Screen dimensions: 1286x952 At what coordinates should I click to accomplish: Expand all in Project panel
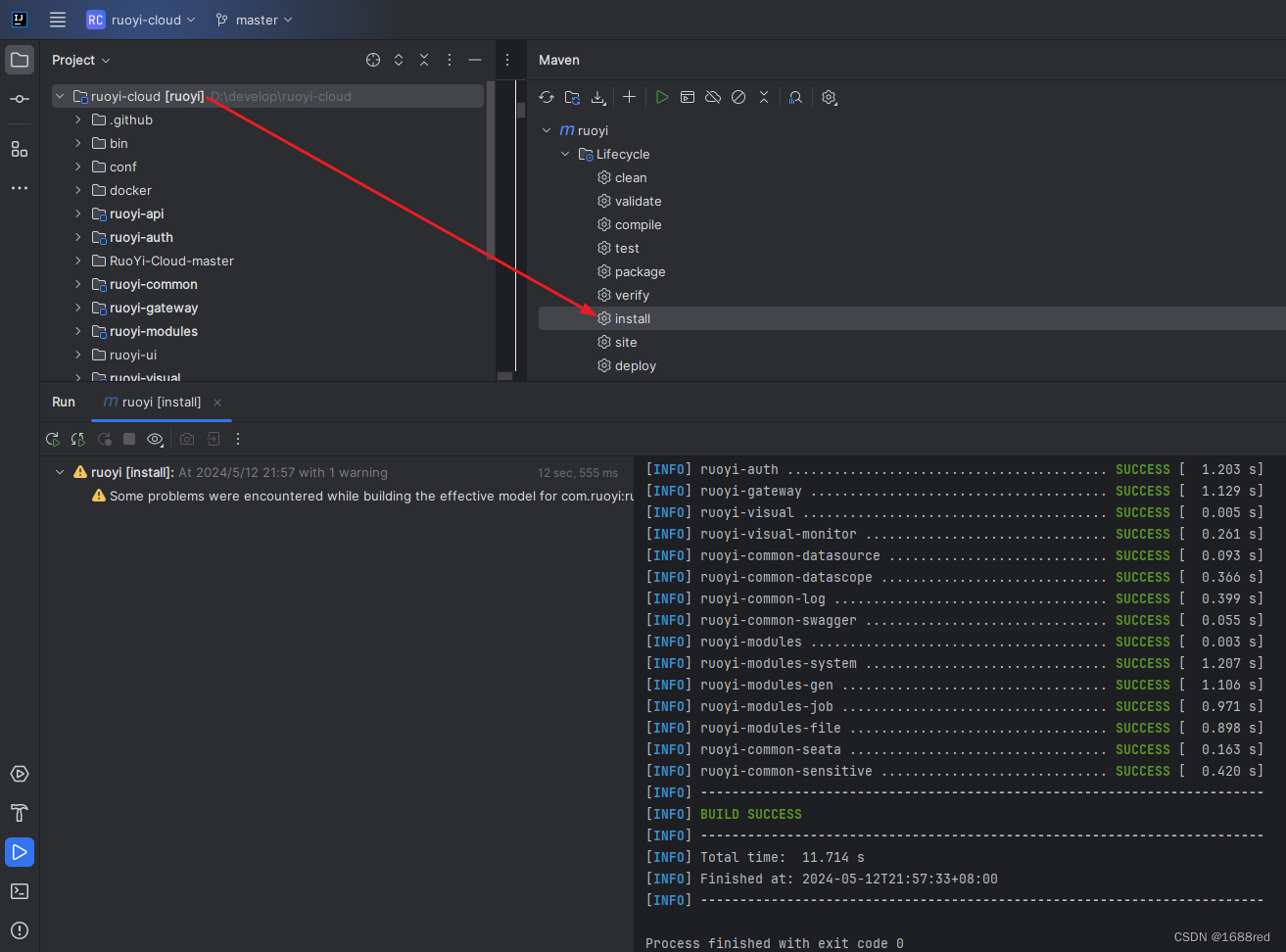(399, 60)
